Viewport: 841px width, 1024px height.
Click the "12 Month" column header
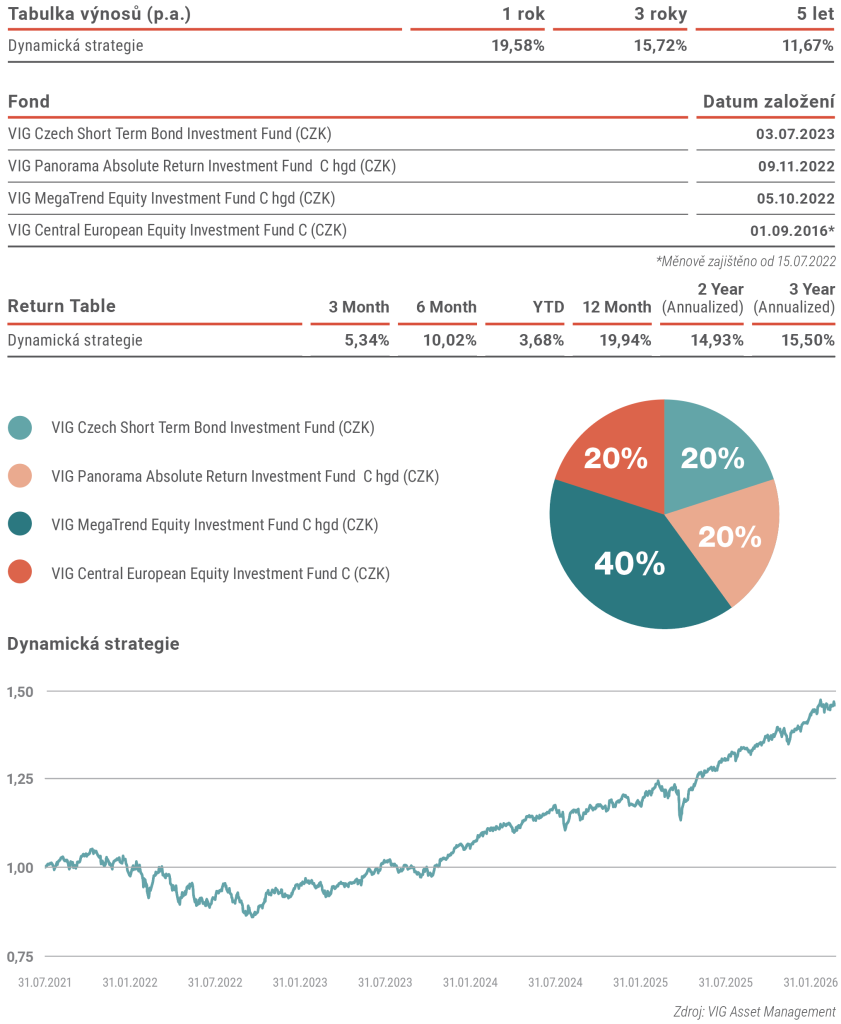617,307
